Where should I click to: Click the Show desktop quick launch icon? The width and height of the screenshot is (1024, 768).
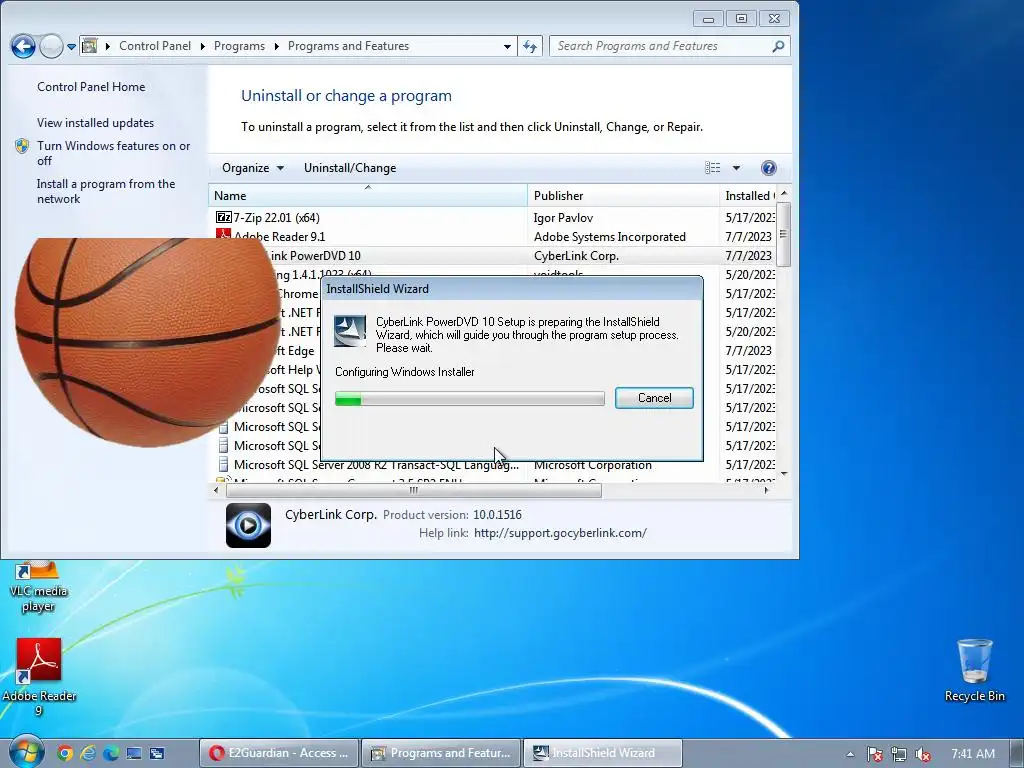coord(134,754)
